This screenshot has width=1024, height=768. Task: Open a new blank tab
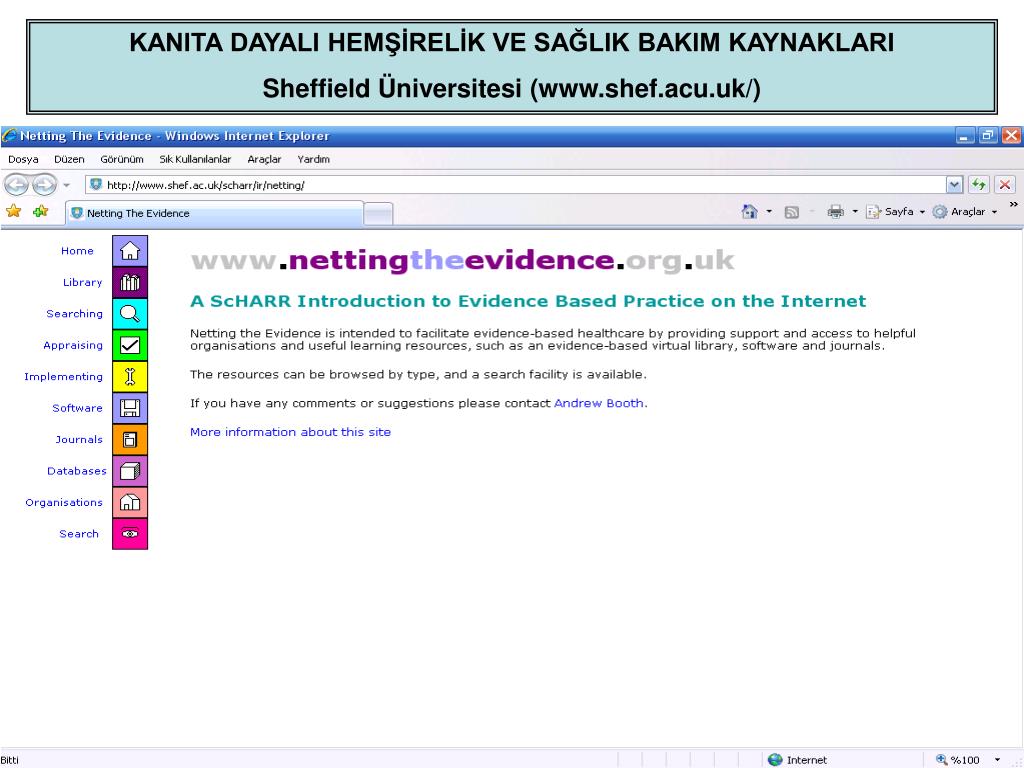(x=378, y=214)
